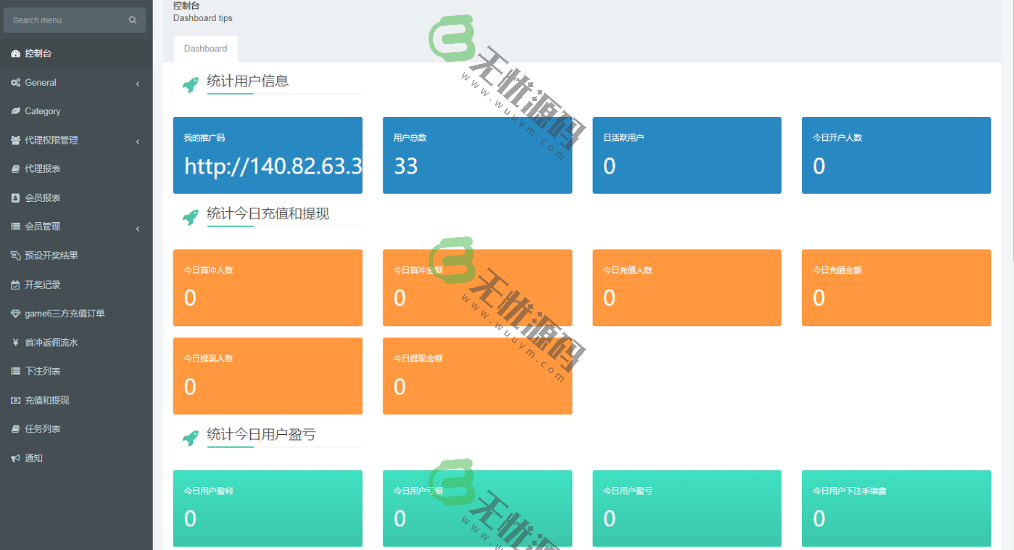
Task: Focus the Search menu input field
Action: click(65, 20)
